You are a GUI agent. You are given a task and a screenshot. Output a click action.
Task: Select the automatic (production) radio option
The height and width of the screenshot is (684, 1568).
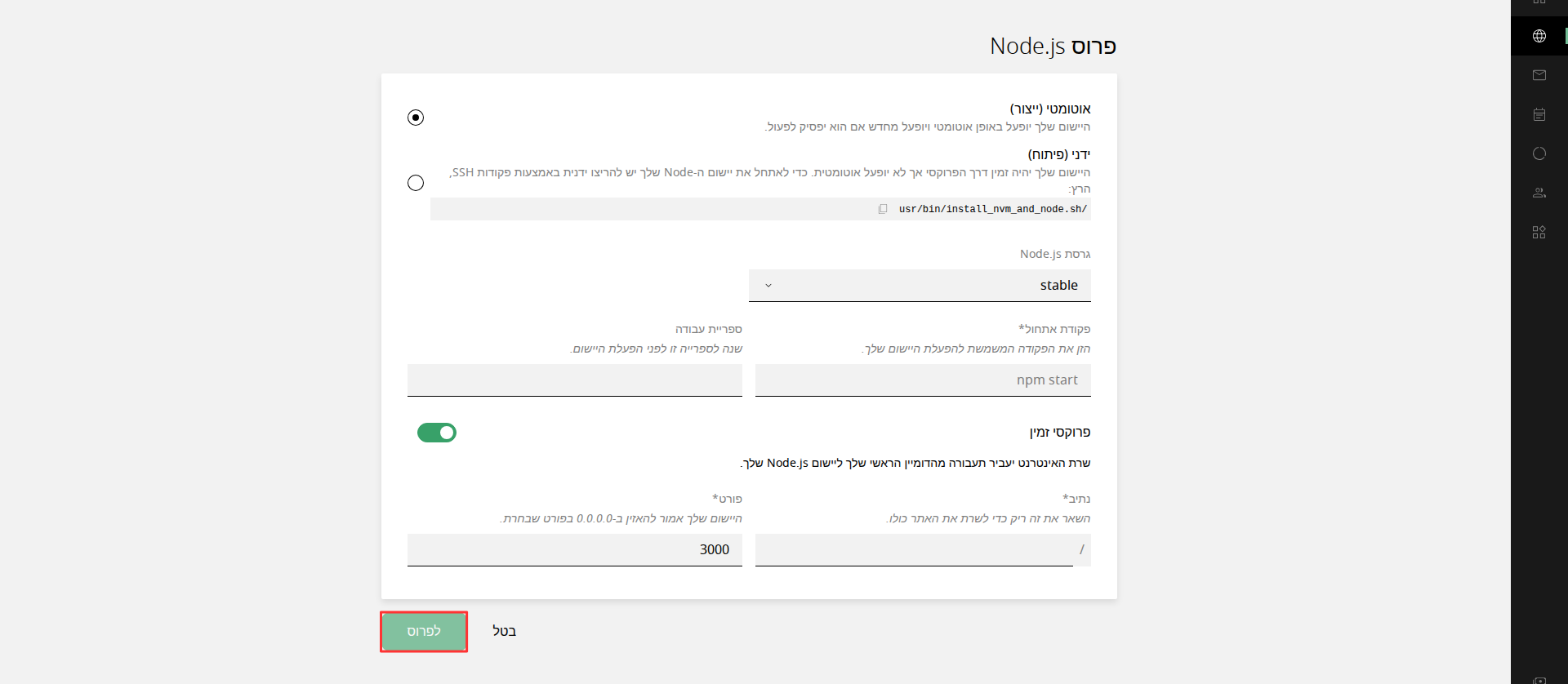pos(416,118)
